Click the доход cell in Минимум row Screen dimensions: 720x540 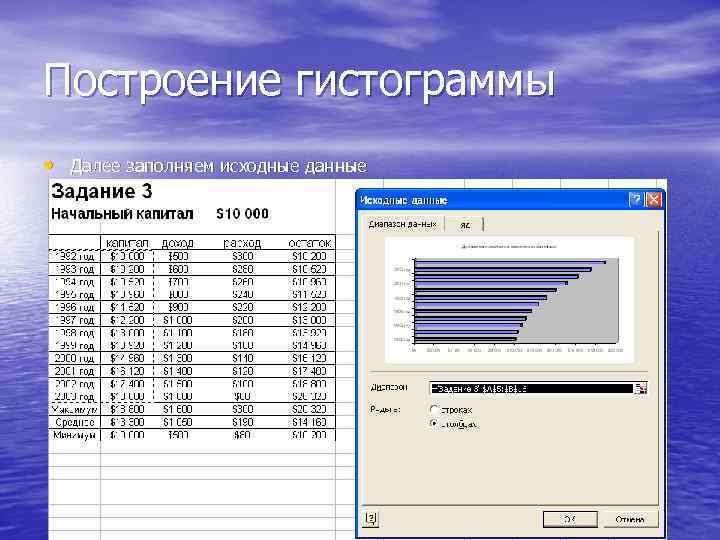pos(178,435)
